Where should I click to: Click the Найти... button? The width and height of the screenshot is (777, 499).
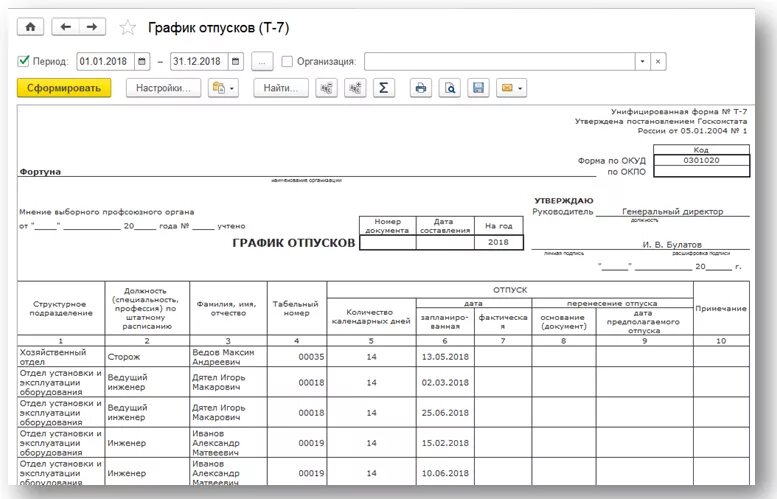click(x=280, y=88)
